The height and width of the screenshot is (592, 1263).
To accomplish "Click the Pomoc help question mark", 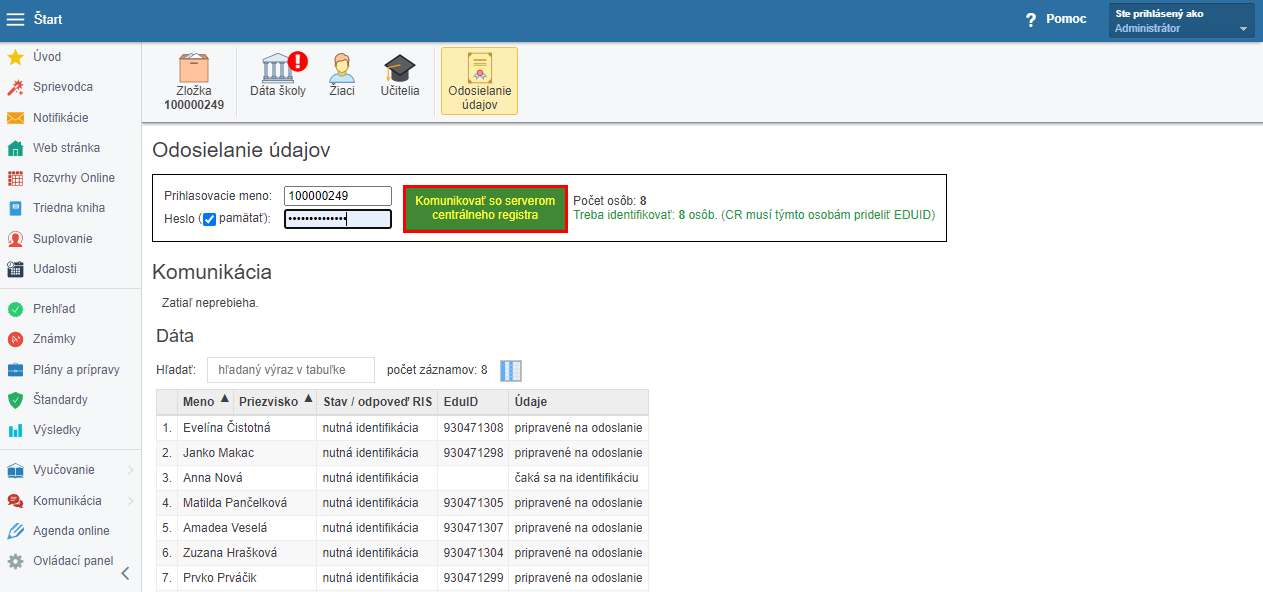I will 1031,20.
